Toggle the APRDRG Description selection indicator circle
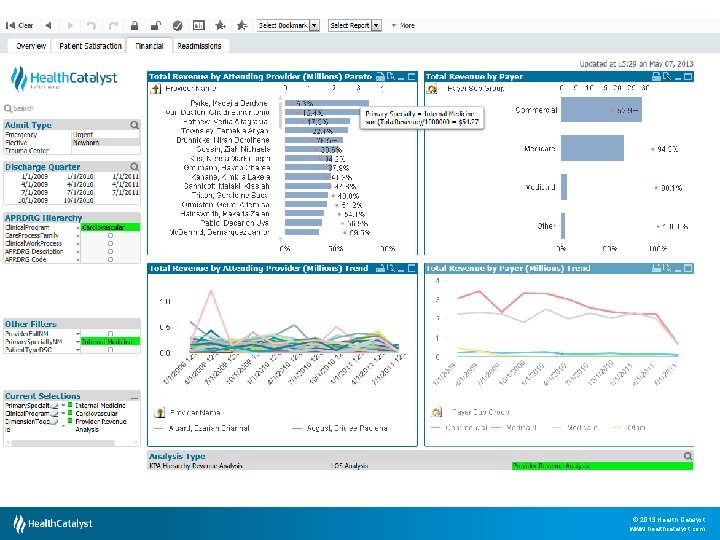 (x=110, y=252)
